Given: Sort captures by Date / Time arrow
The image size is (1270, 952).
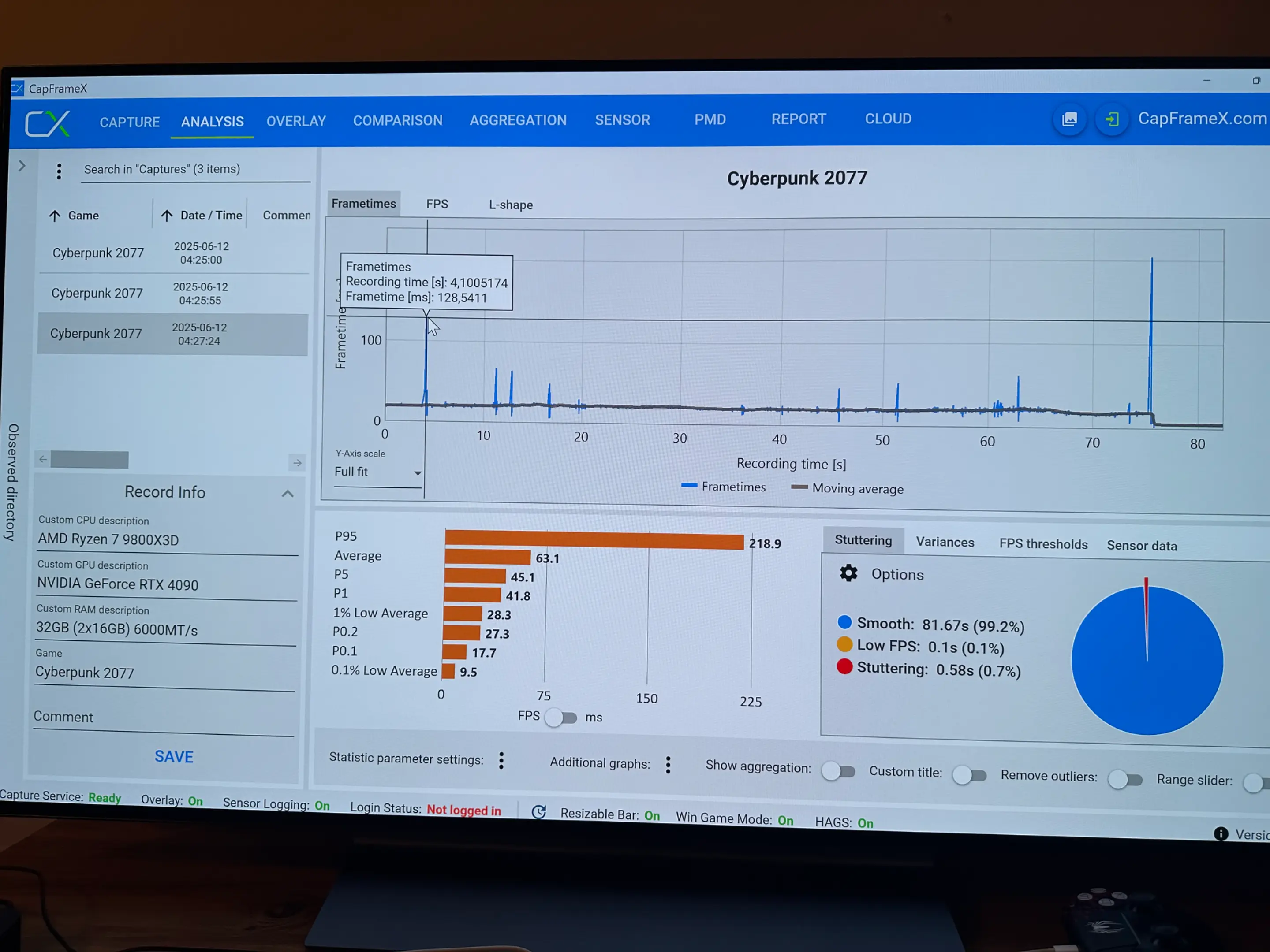Looking at the screenshot, I should click(167, 216).
